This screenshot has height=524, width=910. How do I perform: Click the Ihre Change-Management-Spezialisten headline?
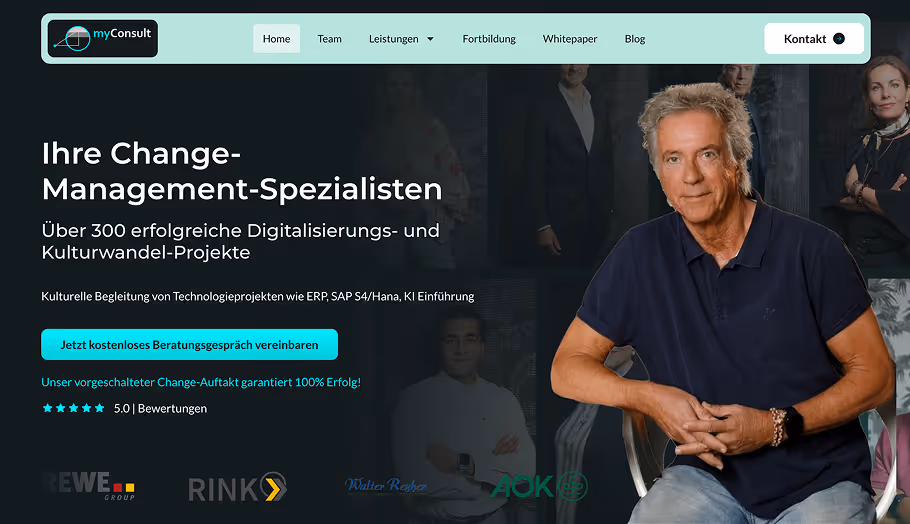tap(242, 171)
